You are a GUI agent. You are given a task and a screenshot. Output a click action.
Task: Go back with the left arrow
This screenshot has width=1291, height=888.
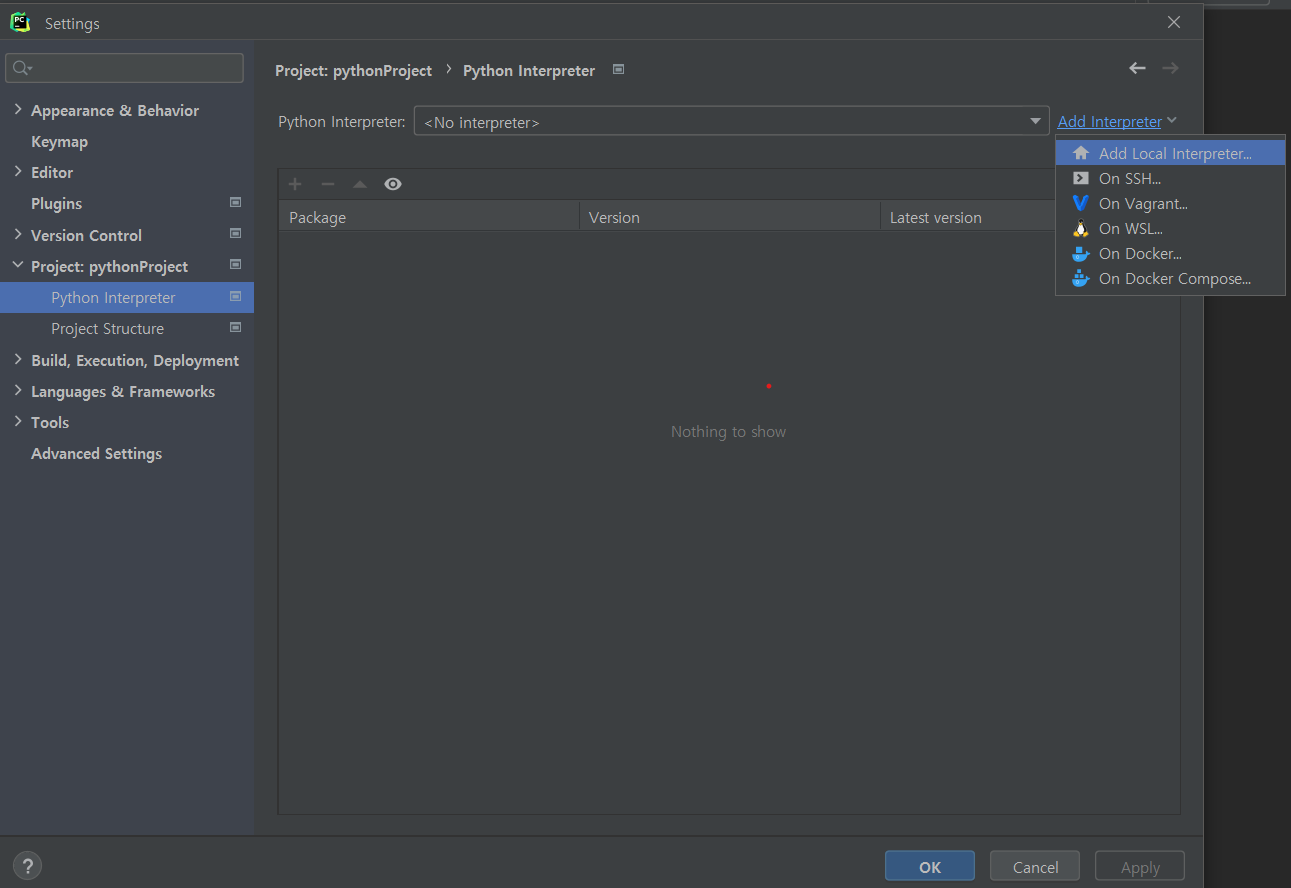coord(1137,68)
